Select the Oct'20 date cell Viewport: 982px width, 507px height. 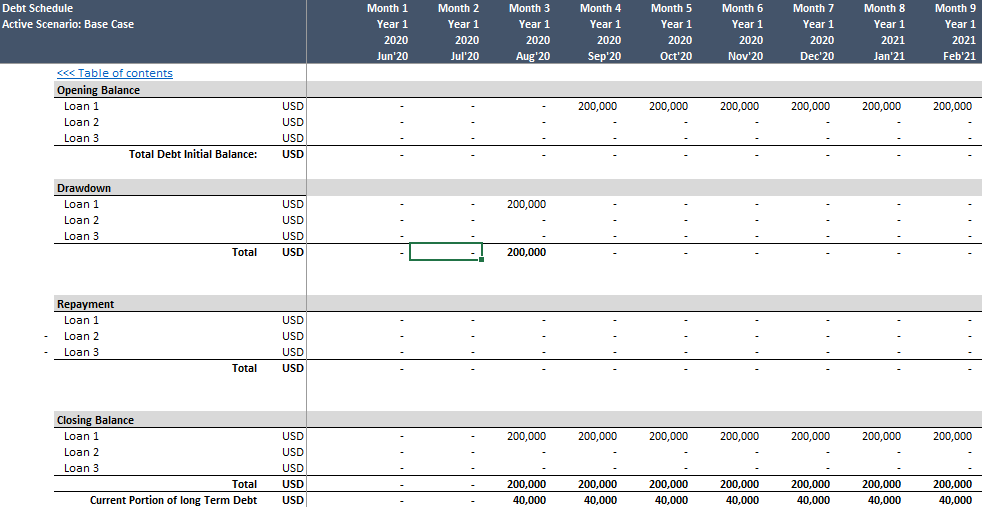tap(677, 56)
